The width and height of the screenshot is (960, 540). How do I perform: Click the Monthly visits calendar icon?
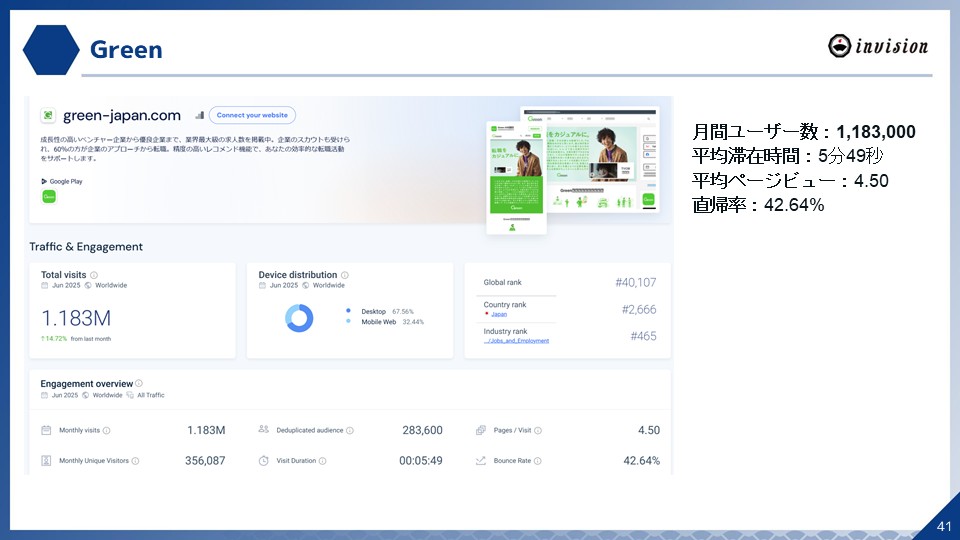pyautogui.click(x=46, y=430)
